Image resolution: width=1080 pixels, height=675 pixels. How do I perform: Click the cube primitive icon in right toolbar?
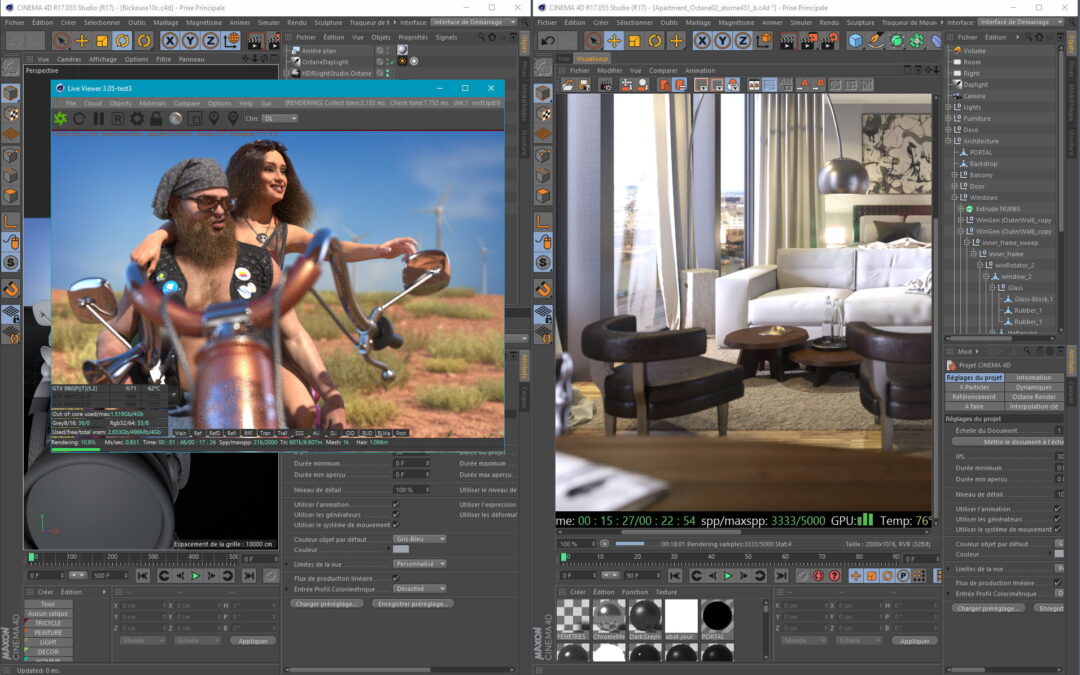click(x=856, y=41)
